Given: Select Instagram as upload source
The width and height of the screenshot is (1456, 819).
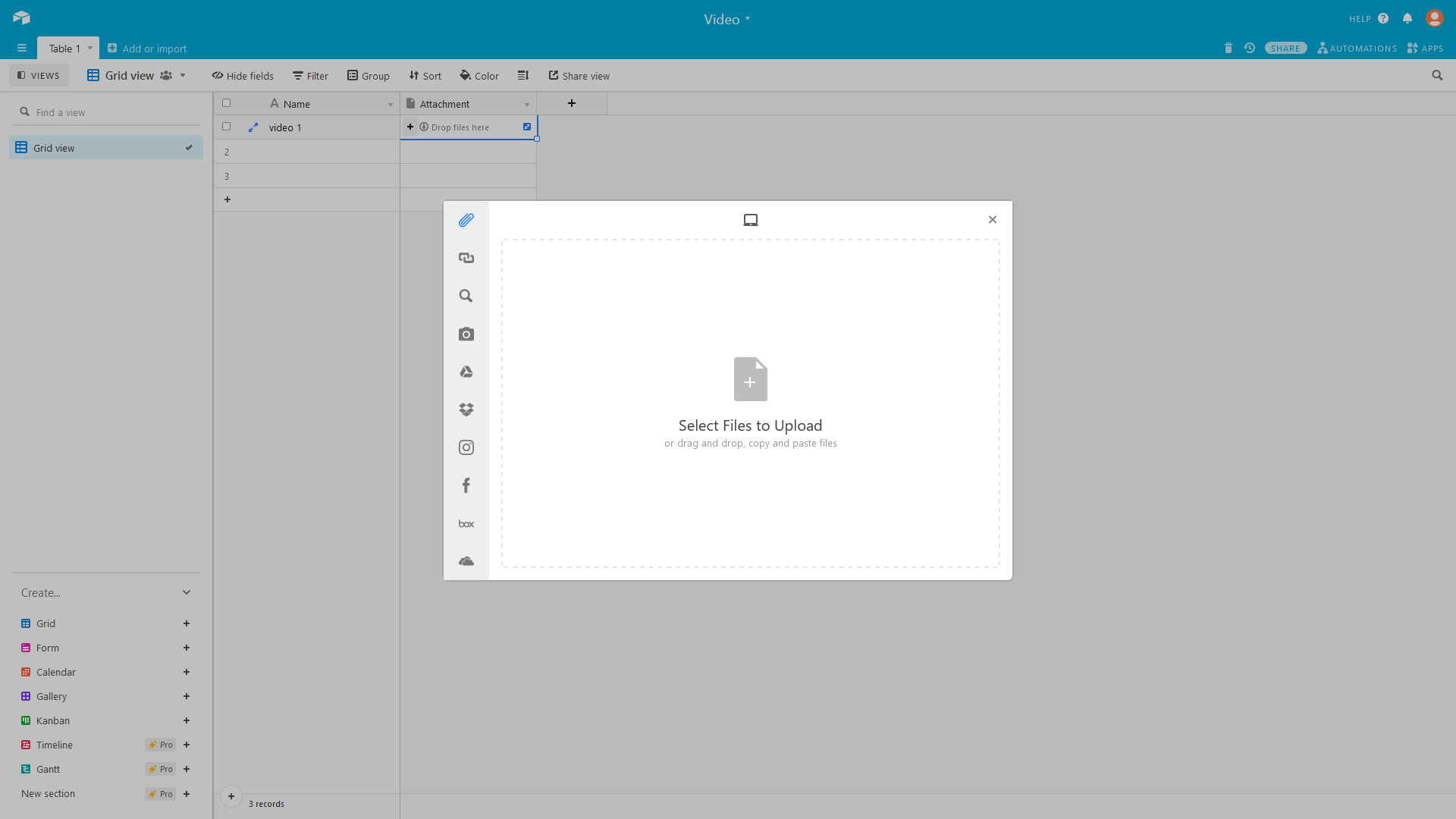Looking at the screenshot, I should tap(466, 447).
